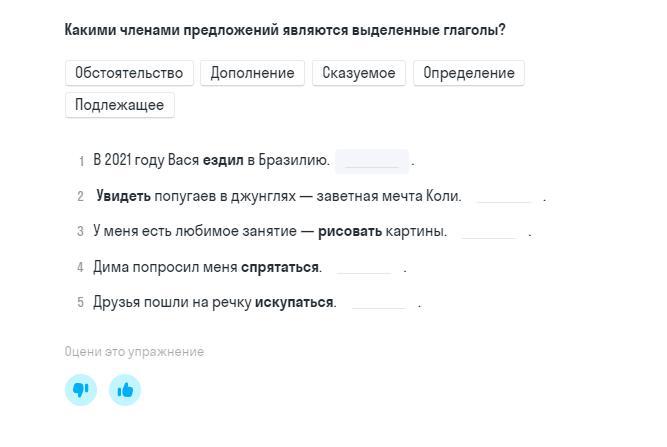Screen dimensions: 667x447
Task: Click the bold word искупаться
Action: tap(294, 302)
